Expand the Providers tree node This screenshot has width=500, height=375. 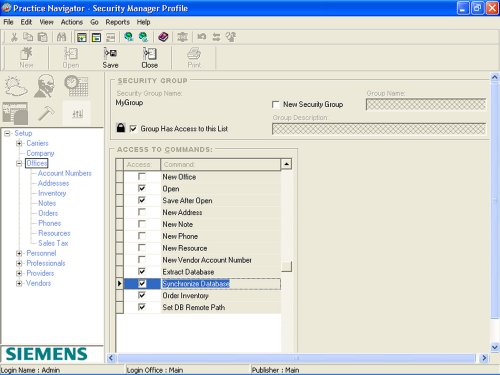click(19, 273)
